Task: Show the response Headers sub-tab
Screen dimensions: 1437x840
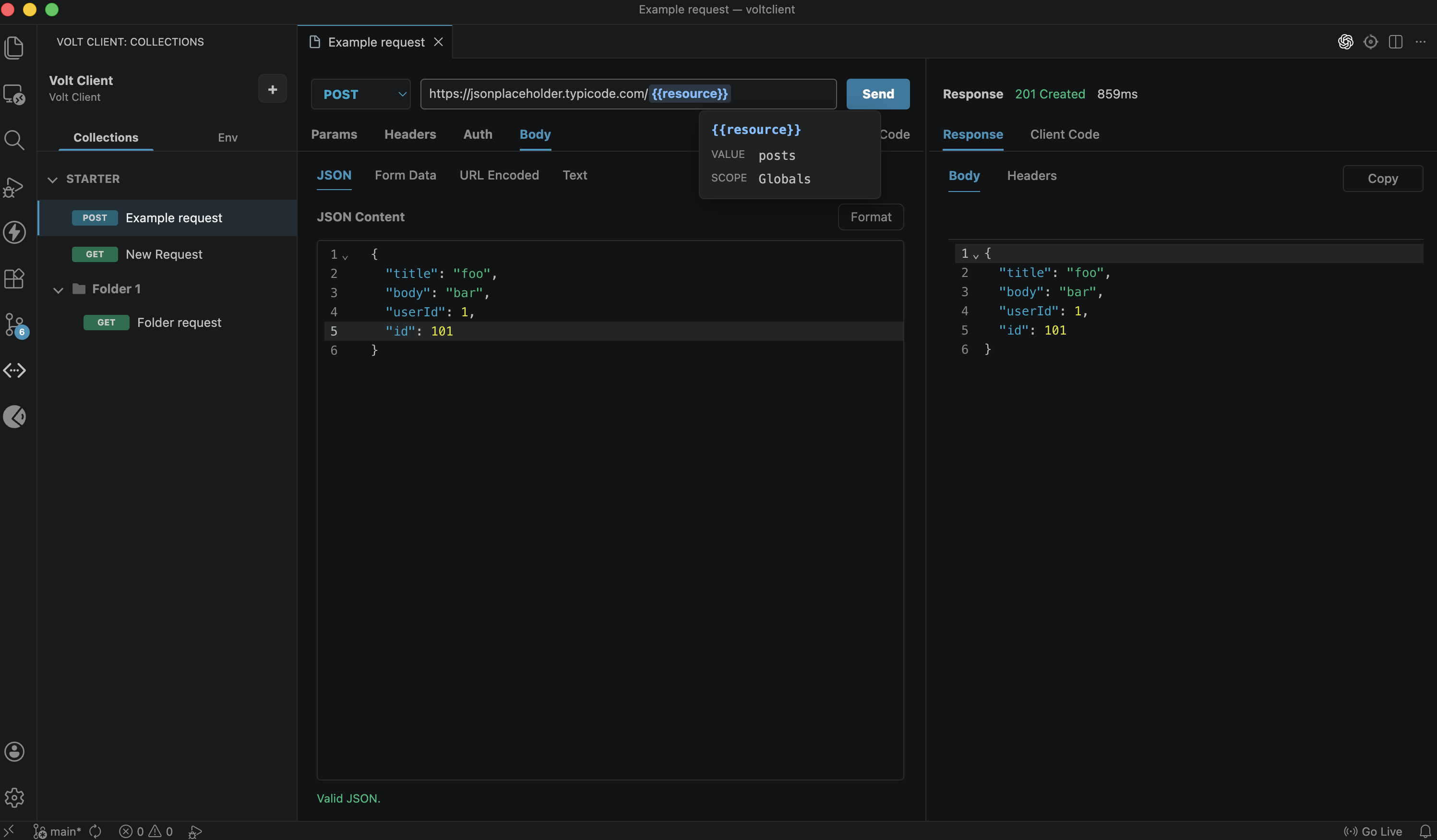Action: point(1031,176)
